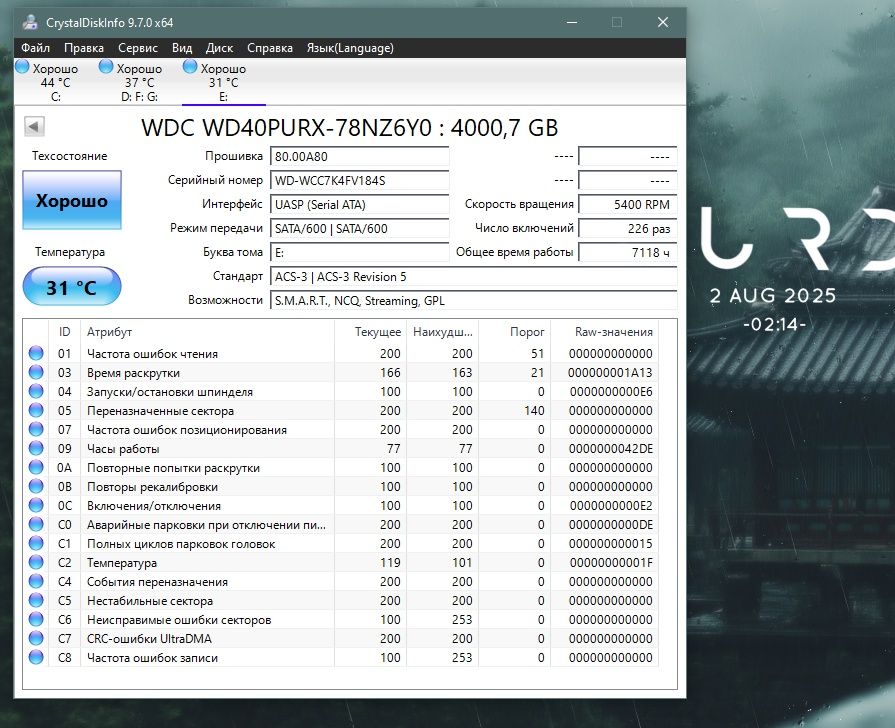This screenshot has height=728, width=895.
Task: Click the Наихудш... column header
Action: coord(442,332)
